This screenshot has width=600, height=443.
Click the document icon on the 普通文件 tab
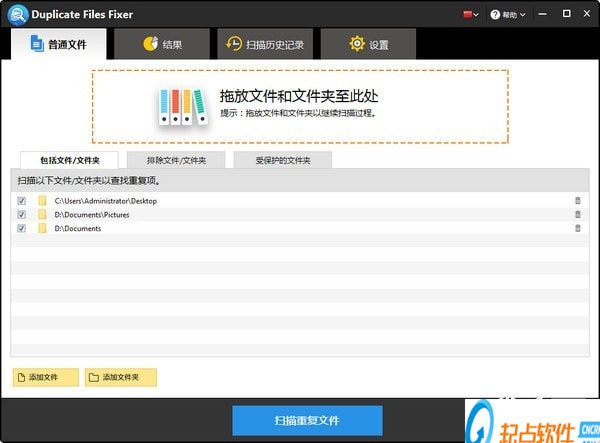pos(37,43)
